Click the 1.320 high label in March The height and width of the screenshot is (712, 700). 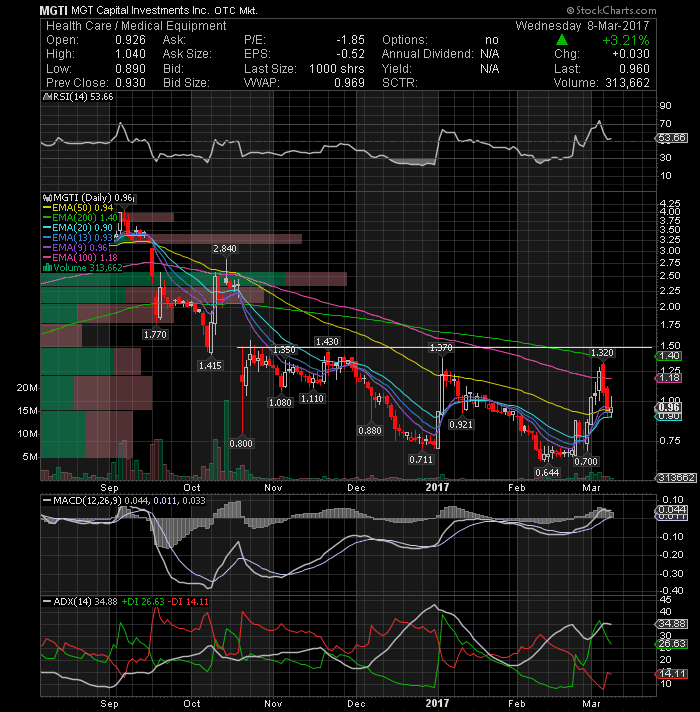click(x=602, y=353)
